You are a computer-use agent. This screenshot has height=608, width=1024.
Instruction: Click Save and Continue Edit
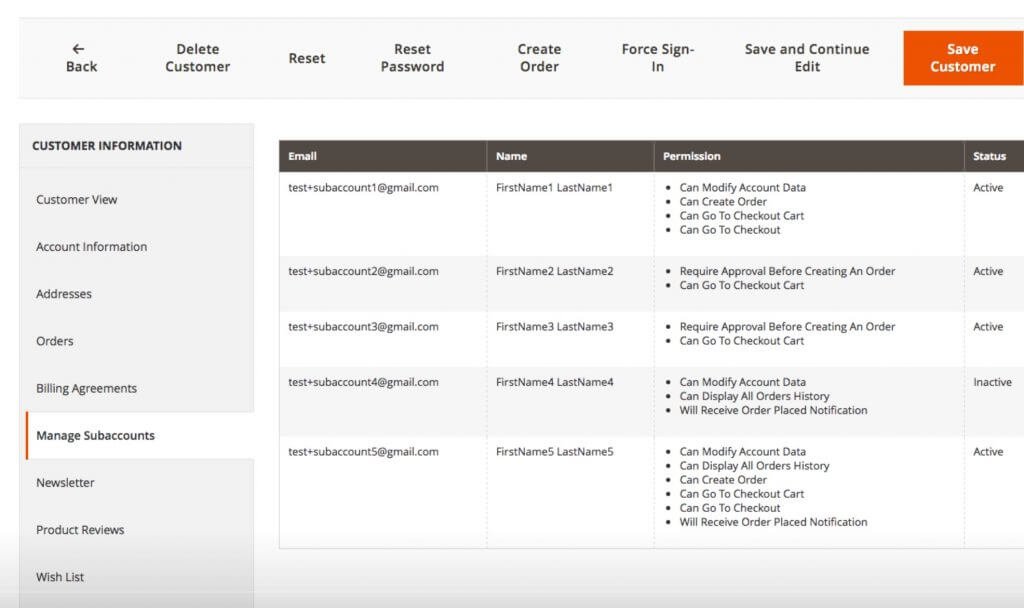(x=806, y=58)
